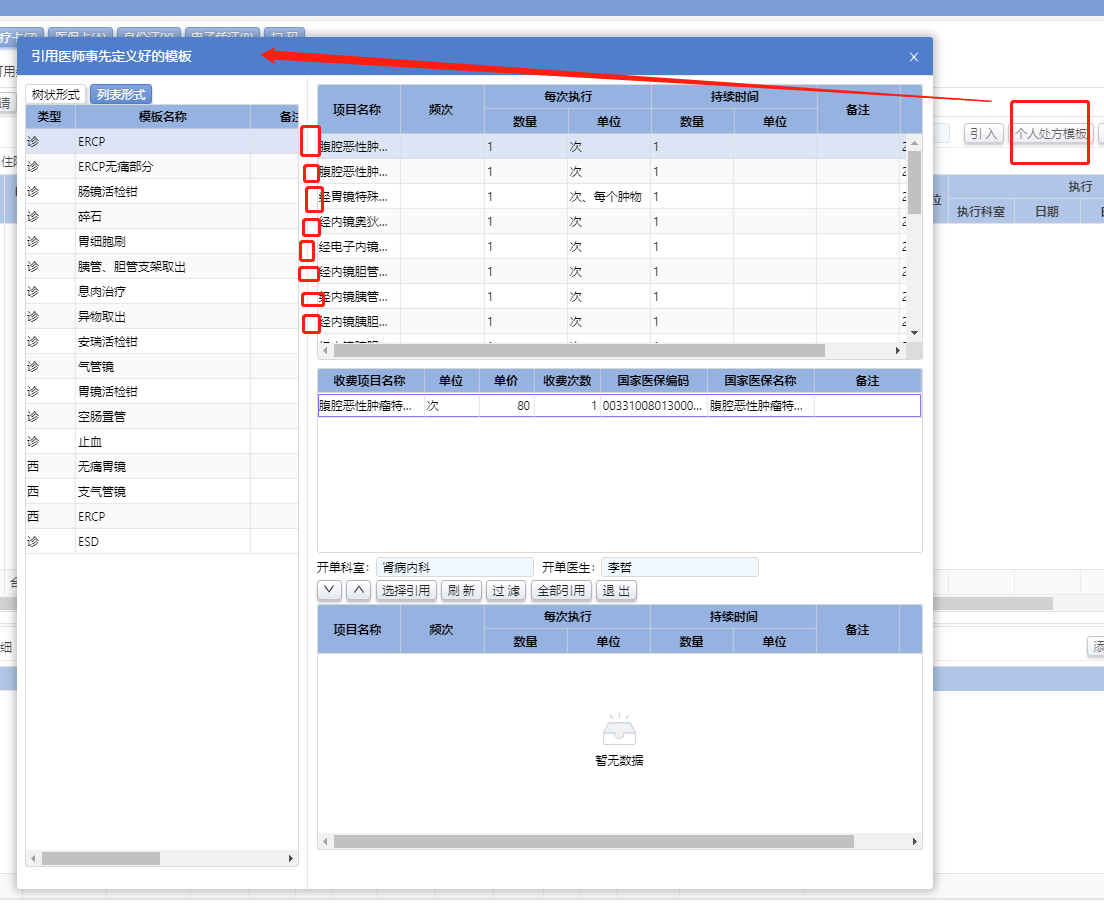Click right arrow of bottom table scrollbar
This screenshot has width=1104, height=903.
coord(915,842)
